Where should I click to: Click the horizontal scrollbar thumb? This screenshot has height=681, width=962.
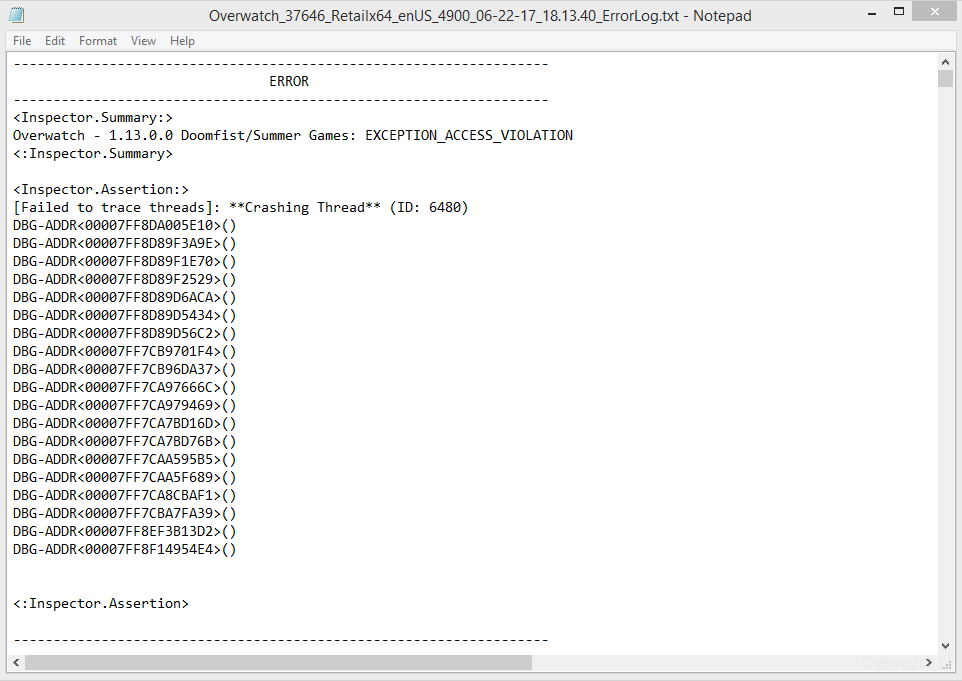click(278, 663)
